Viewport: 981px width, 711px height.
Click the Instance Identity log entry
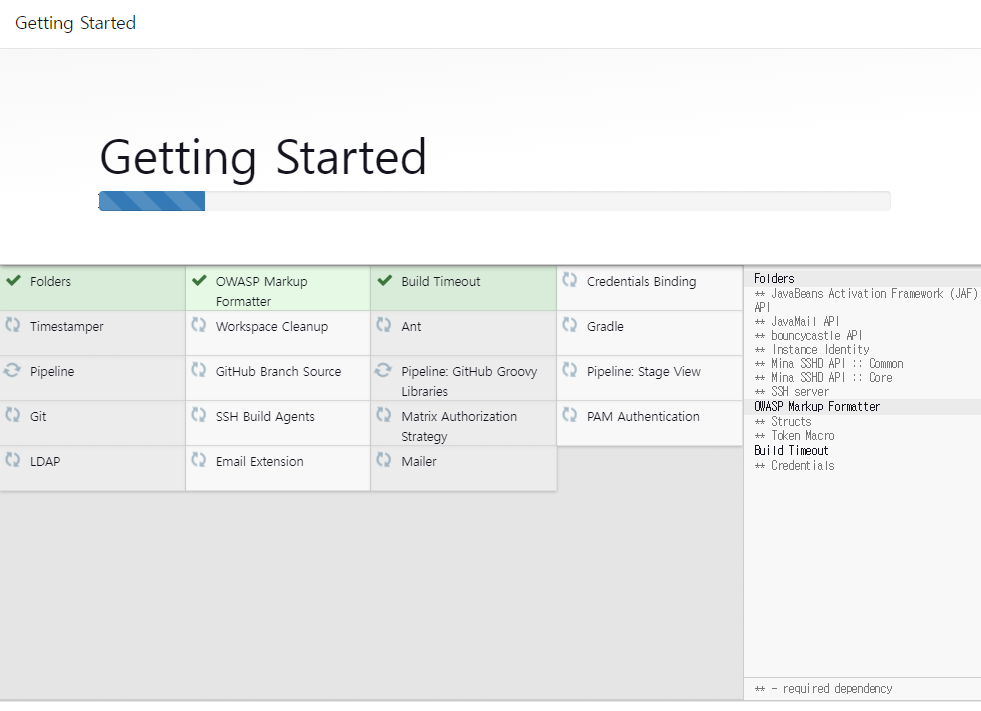(811, 350)
